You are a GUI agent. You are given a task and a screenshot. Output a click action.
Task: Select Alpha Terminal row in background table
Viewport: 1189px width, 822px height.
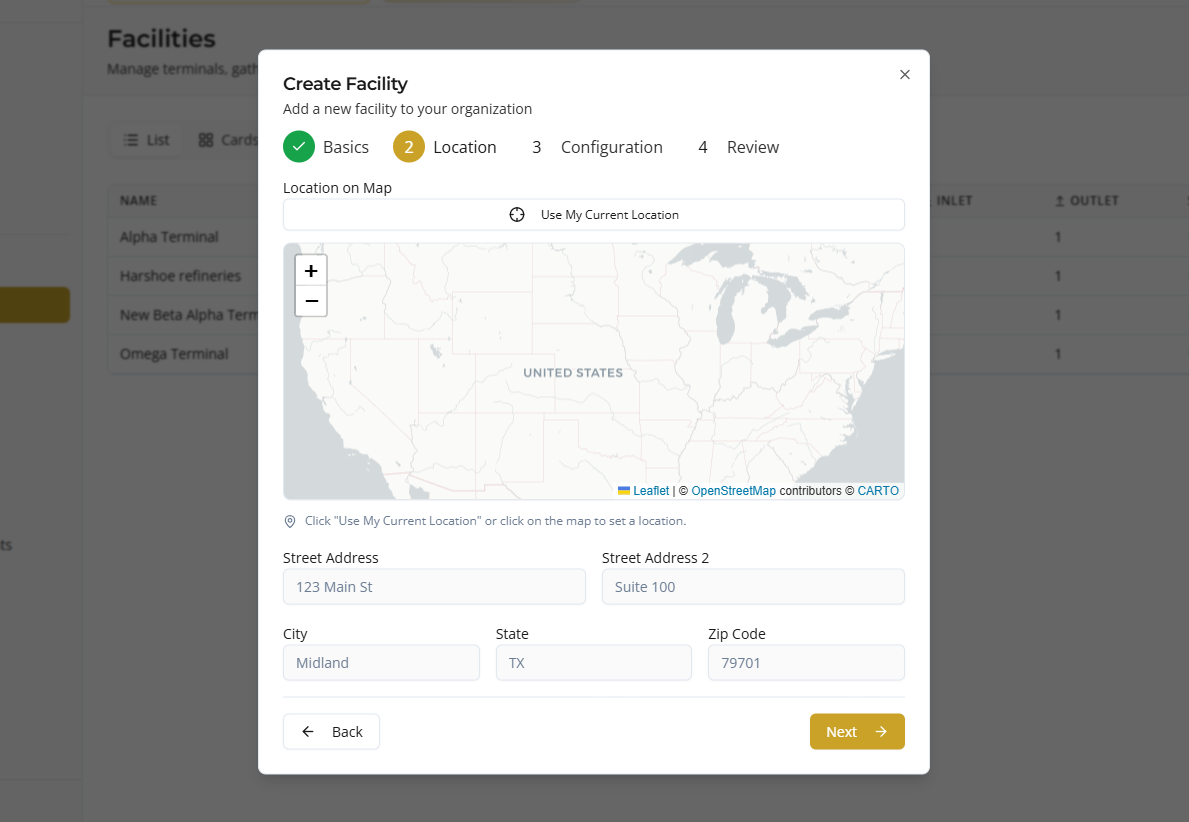point(169,237)
